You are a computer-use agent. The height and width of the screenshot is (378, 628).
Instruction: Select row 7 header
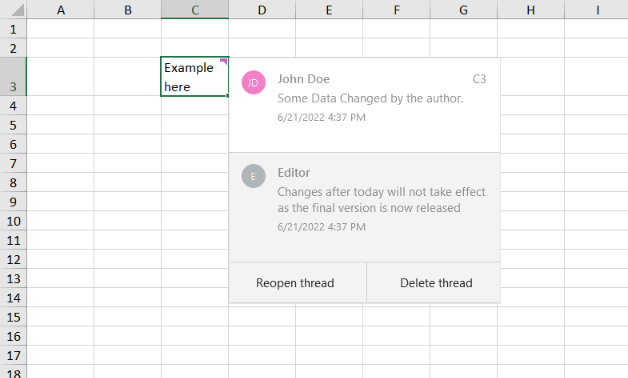coord(13,163)
